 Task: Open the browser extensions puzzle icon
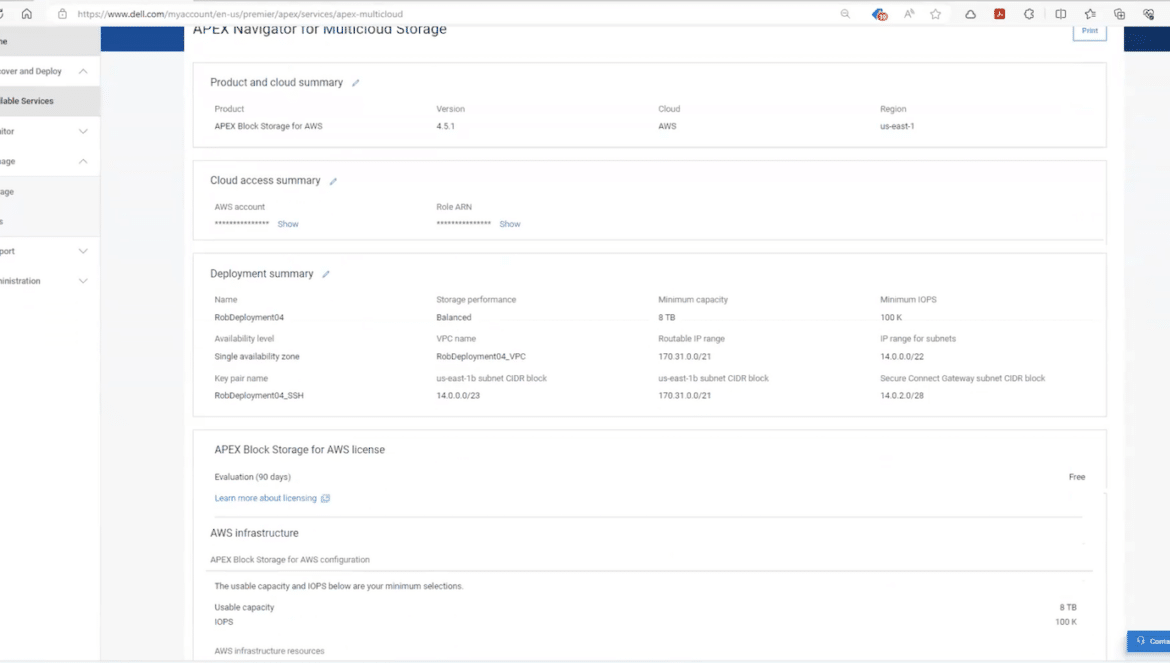tap(1029, 13)
